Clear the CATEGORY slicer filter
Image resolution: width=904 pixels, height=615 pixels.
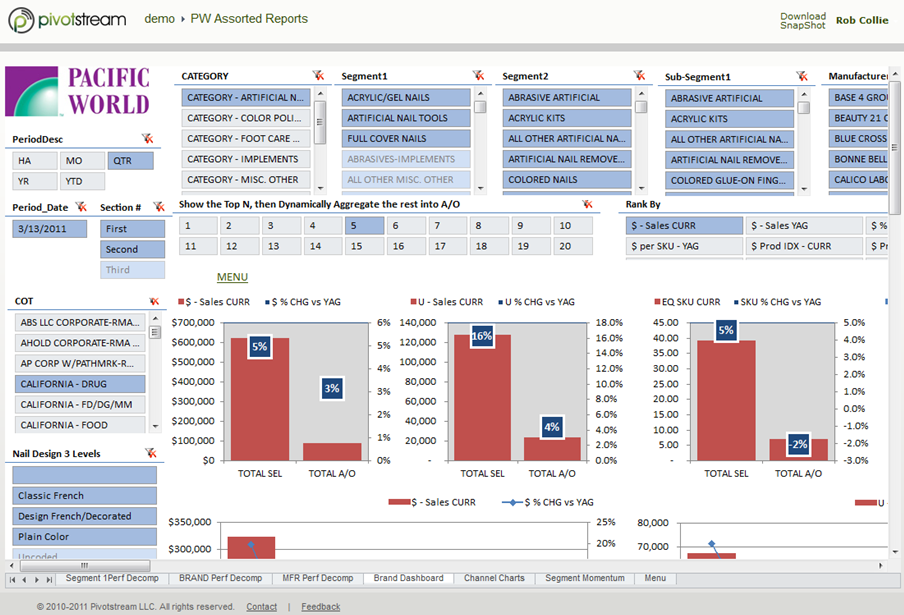coord(319,75)
